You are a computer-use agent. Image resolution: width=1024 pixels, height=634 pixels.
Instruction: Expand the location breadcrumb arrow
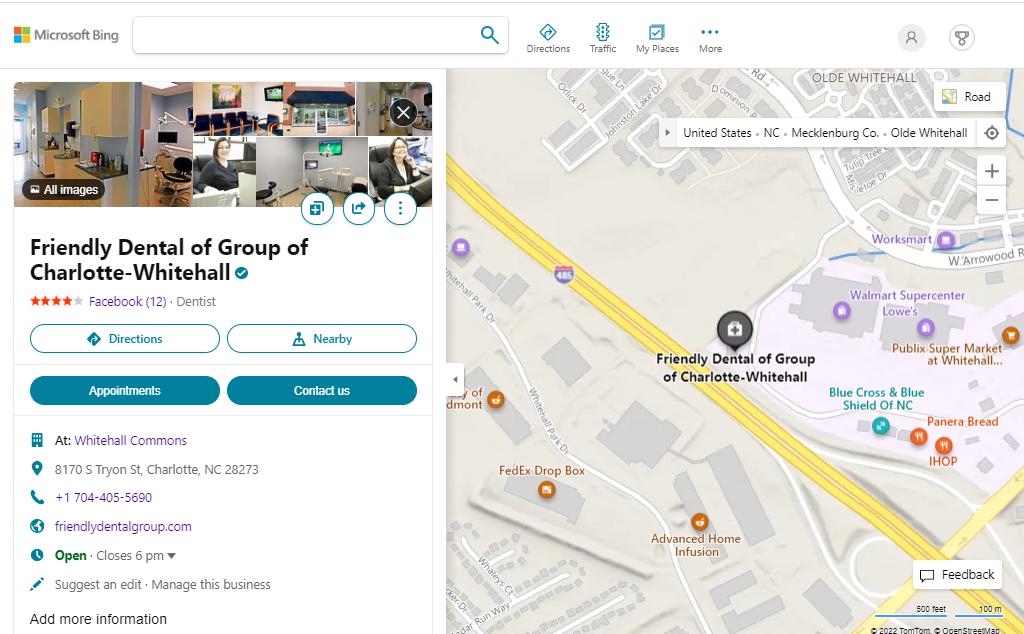(669, 133)
